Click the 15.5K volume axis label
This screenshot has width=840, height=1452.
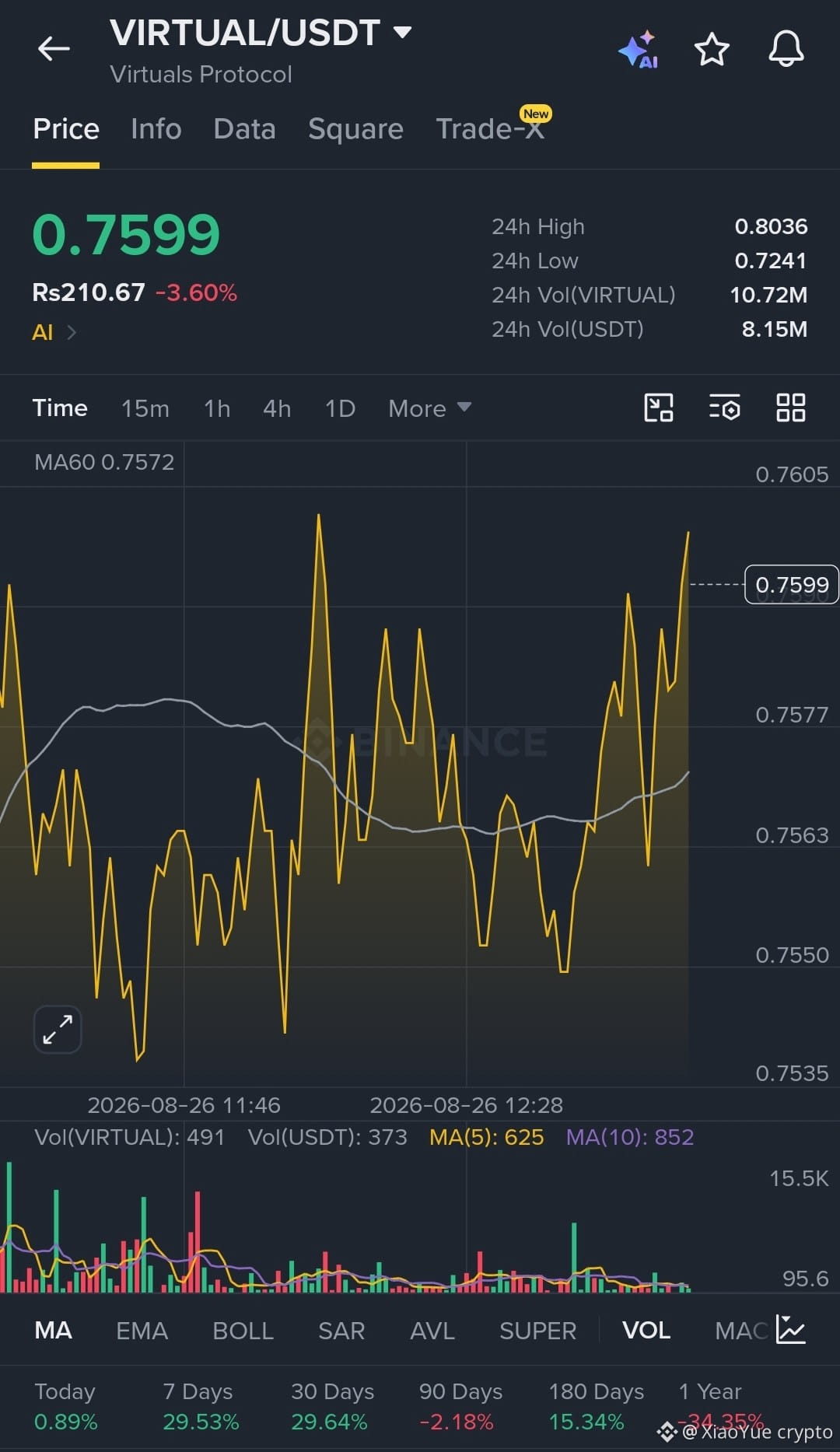click(799, 1178)
